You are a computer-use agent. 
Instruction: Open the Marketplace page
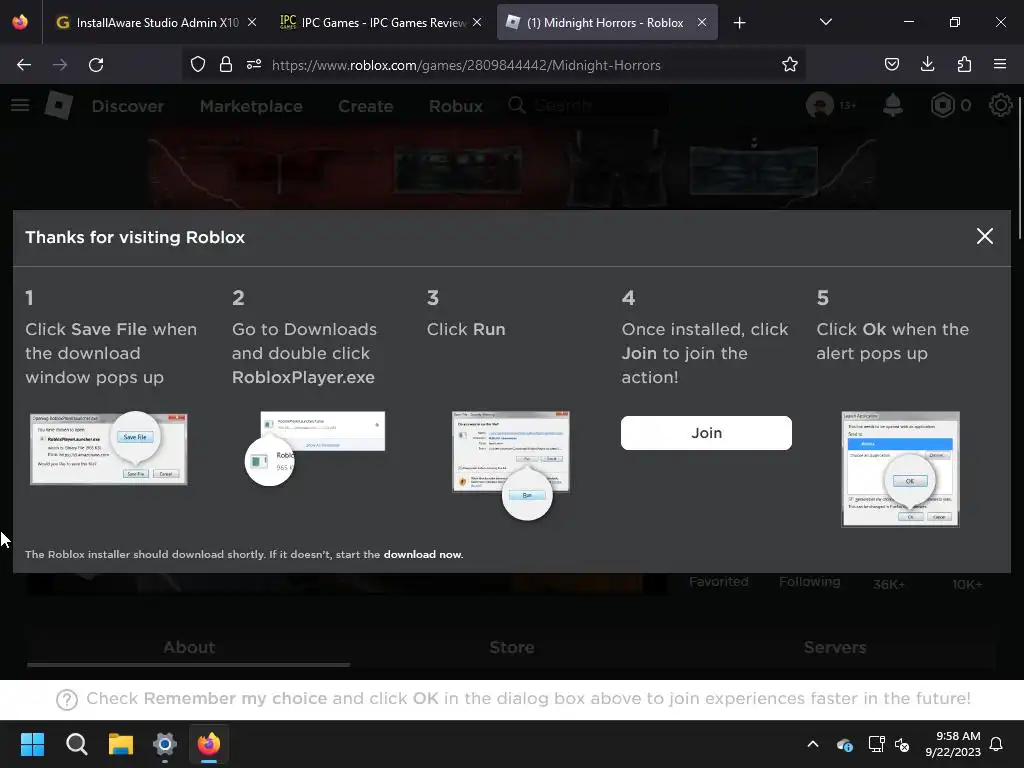point(251,106)
